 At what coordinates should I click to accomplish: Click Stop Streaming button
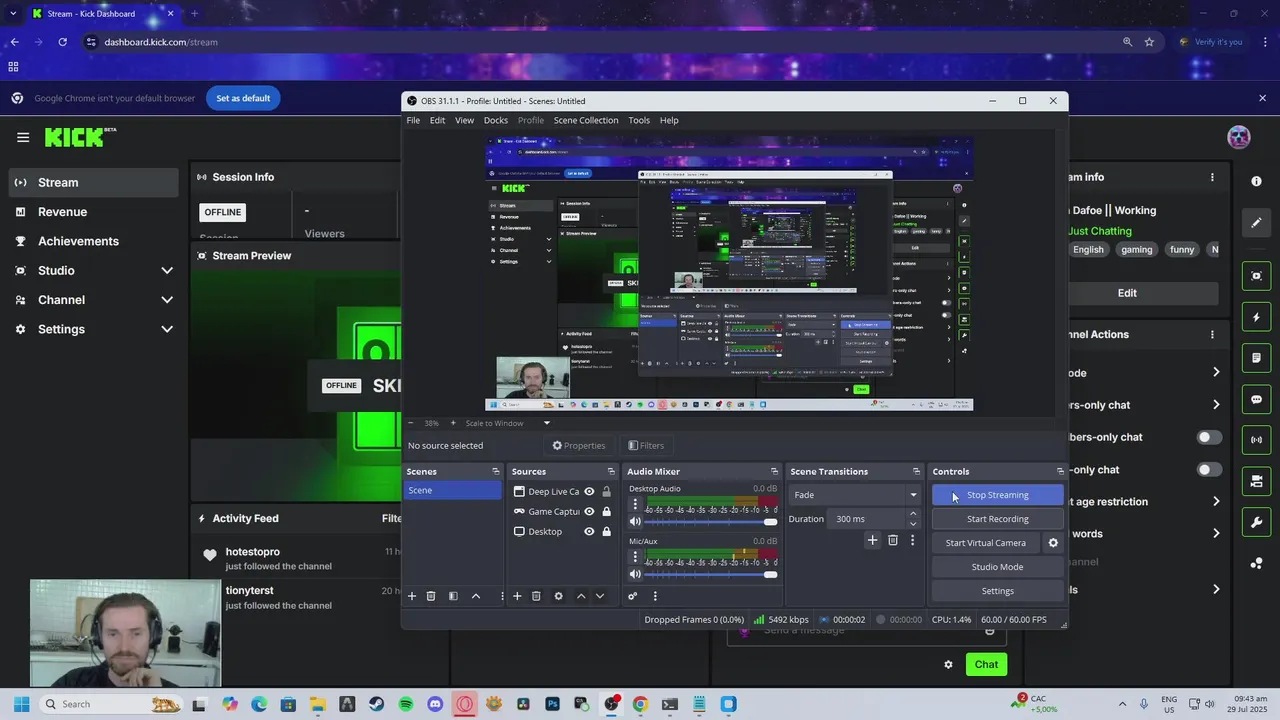(997, 495)
